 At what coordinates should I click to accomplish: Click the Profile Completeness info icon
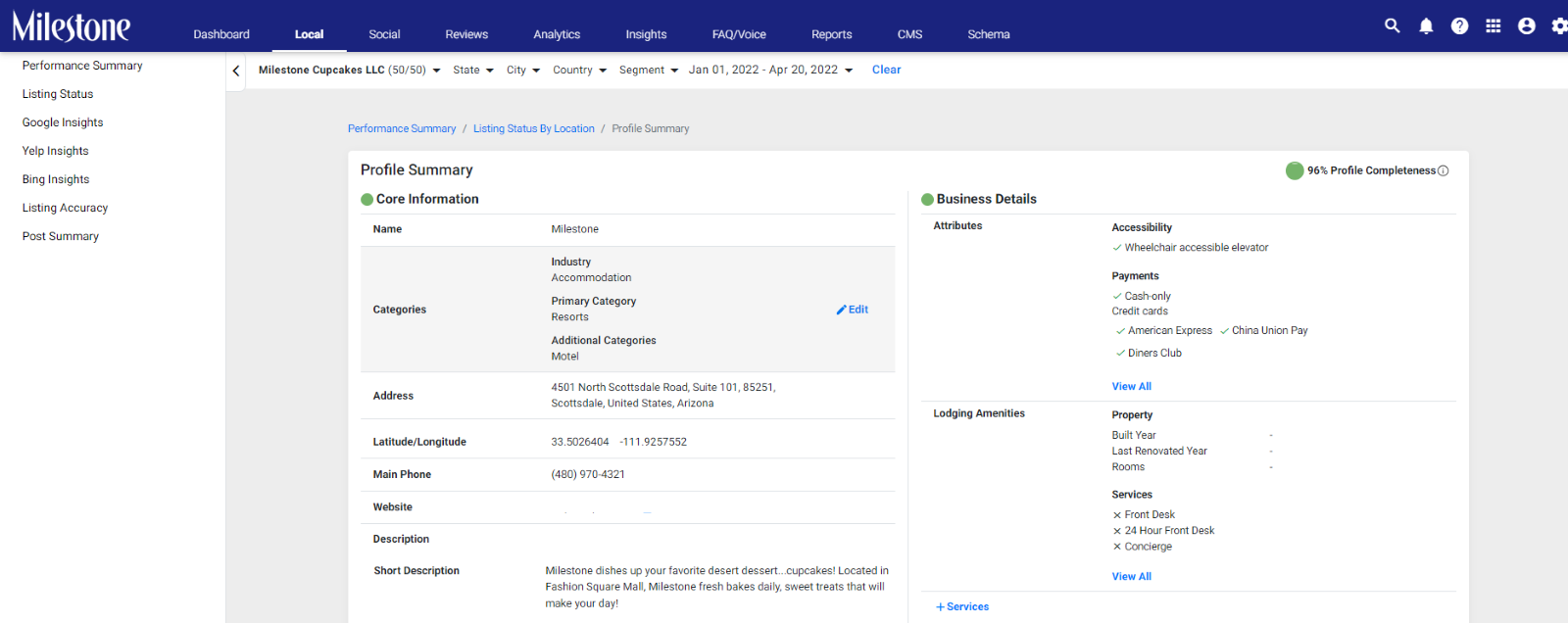tap(1443, 170)
